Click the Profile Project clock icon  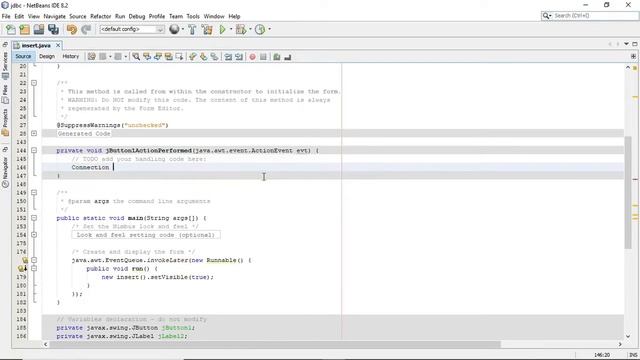tap(260, 29)
